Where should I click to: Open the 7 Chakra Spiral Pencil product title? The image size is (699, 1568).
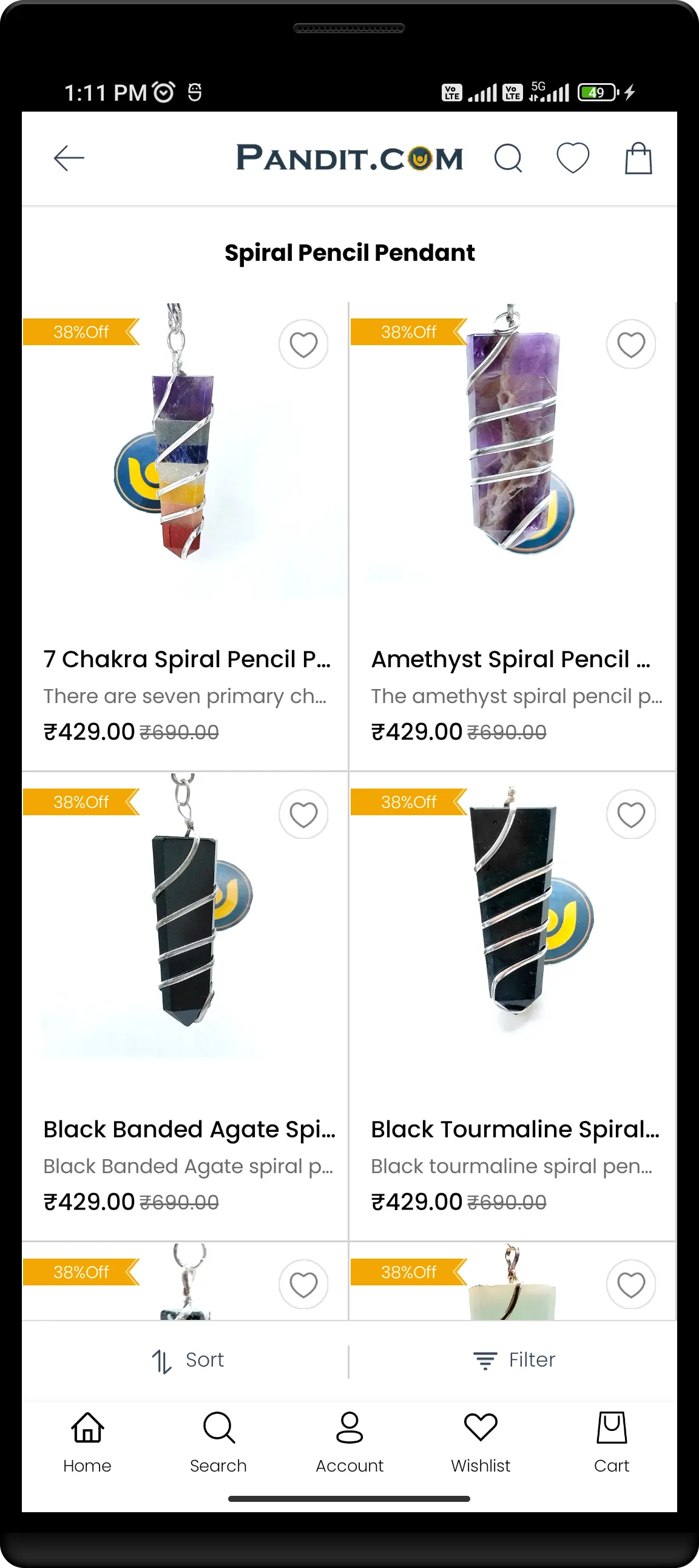coord(187,659)
